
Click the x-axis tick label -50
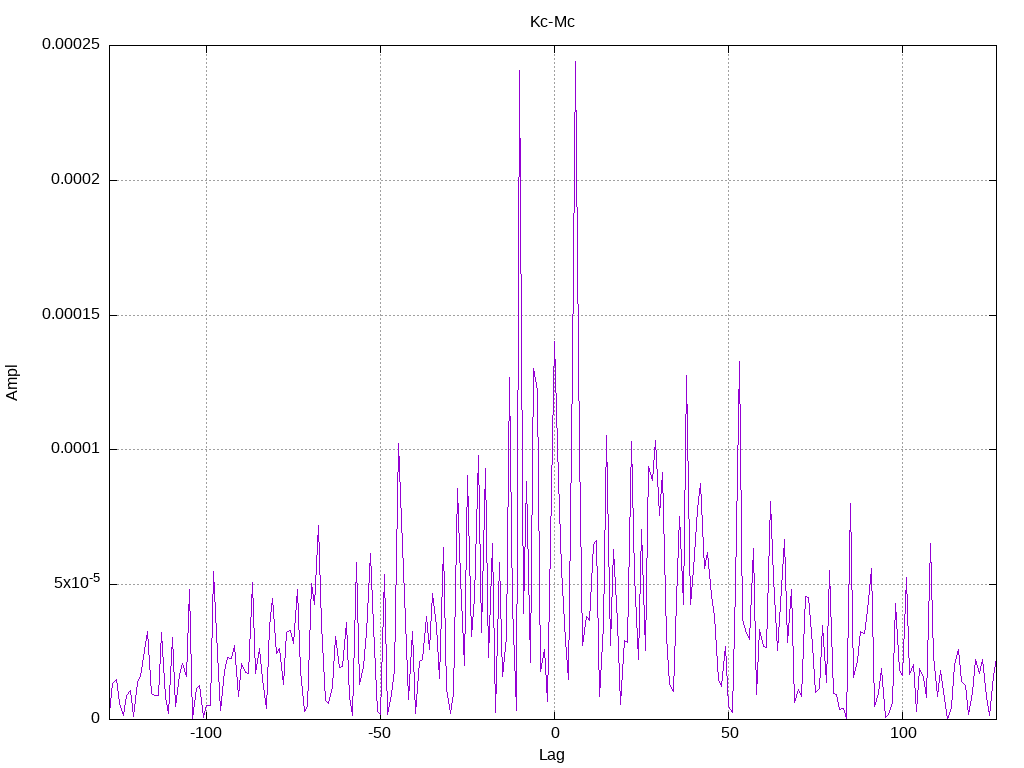(x=379, y=733)
